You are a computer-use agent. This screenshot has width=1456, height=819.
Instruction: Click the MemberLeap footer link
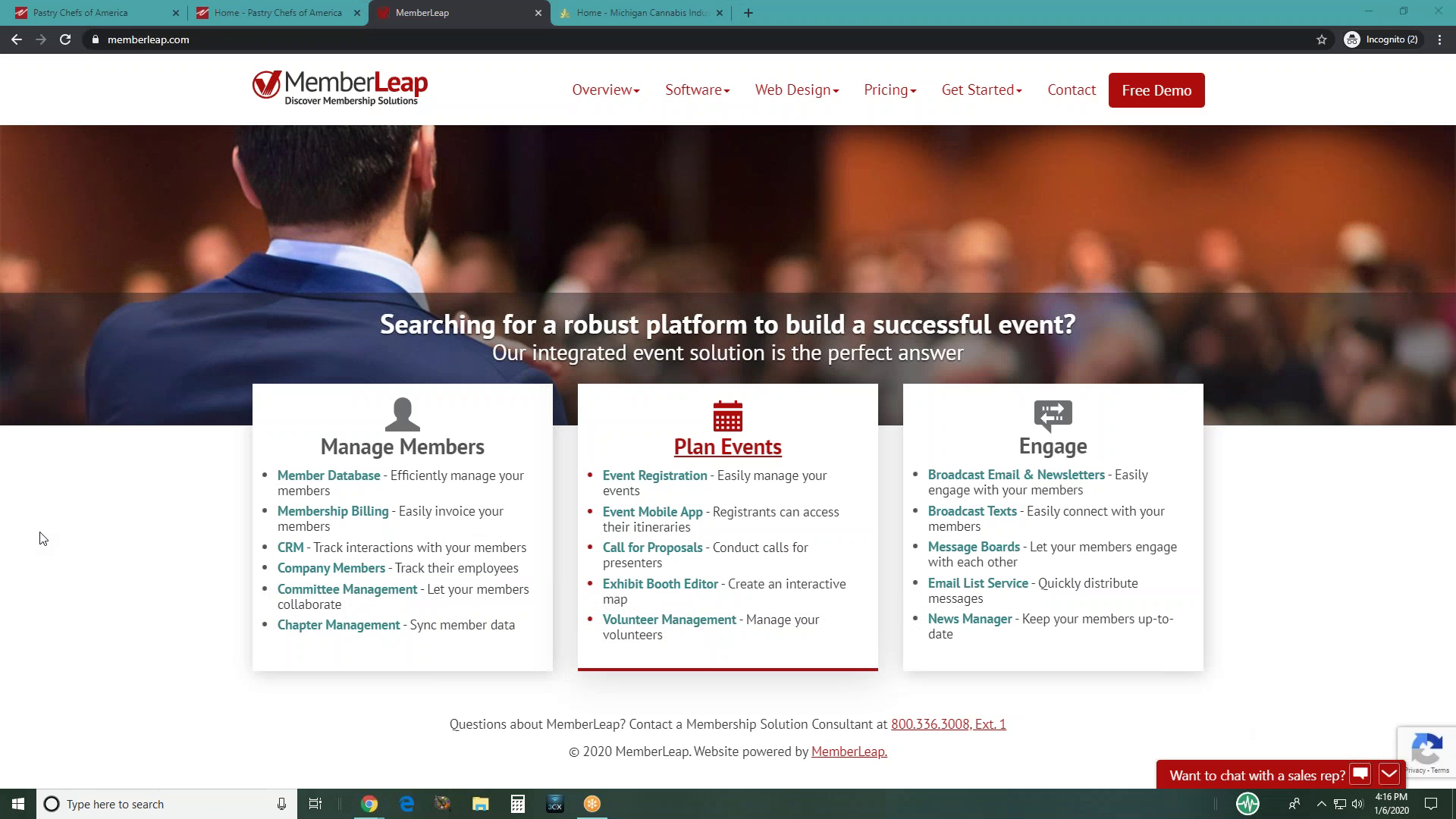click(849, 752)
